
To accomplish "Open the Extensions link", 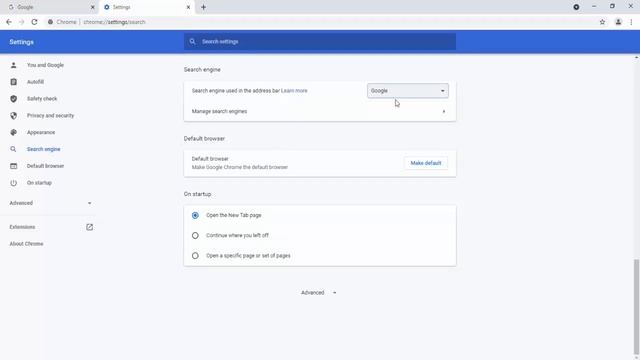I will tap(22, 227).
